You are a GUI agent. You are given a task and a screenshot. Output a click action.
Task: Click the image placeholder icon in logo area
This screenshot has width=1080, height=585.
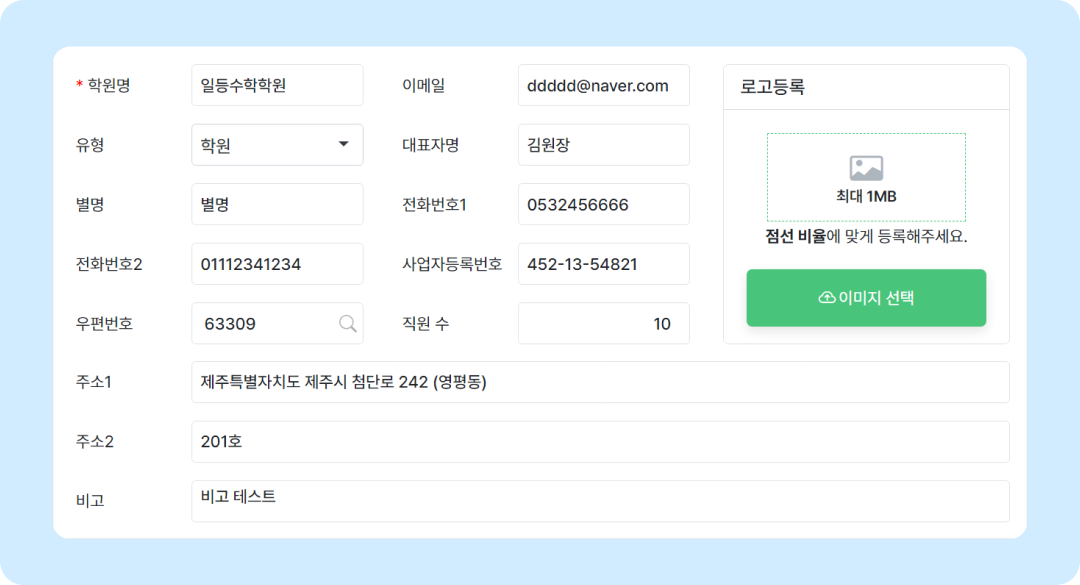(x=866, y=168)
